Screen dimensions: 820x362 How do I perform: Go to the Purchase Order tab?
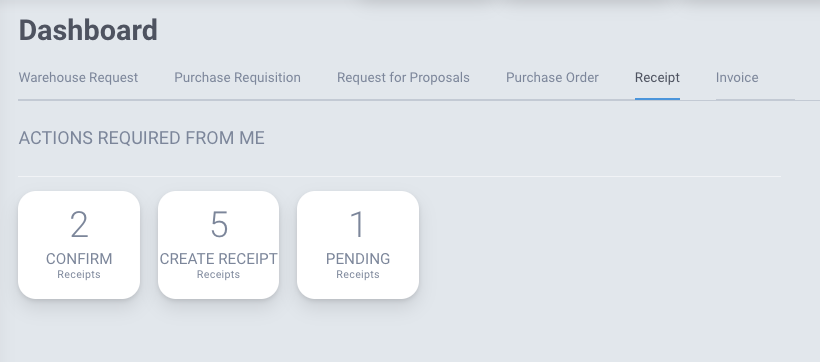pos(552,77)
